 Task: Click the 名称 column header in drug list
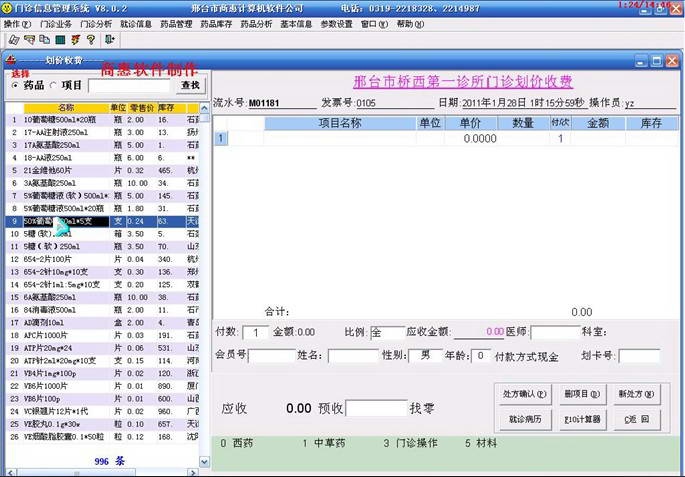[66, 107]
